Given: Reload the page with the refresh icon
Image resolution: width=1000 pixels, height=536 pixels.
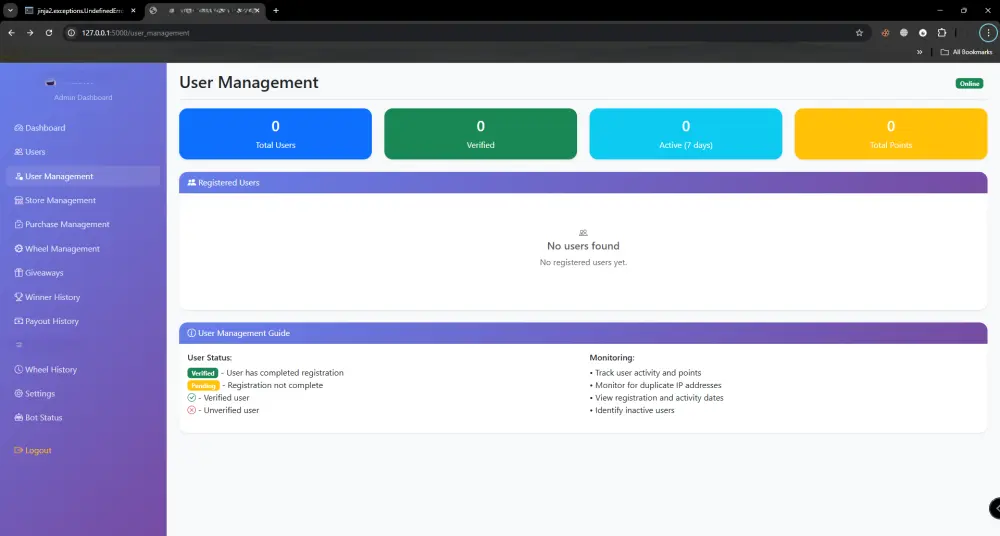Looking at the screenshot, I should 48,33.
